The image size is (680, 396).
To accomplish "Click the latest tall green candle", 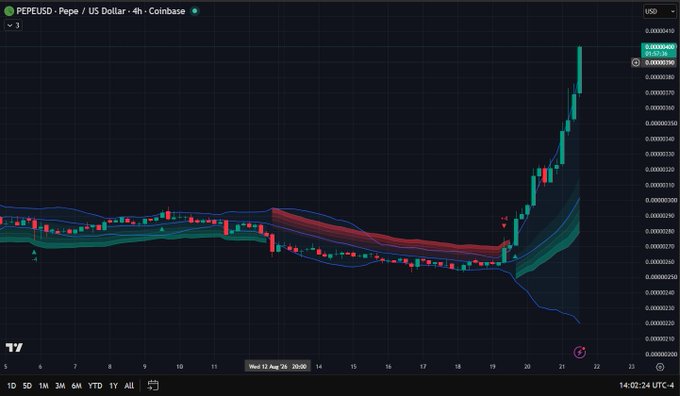I will [579, 69].
